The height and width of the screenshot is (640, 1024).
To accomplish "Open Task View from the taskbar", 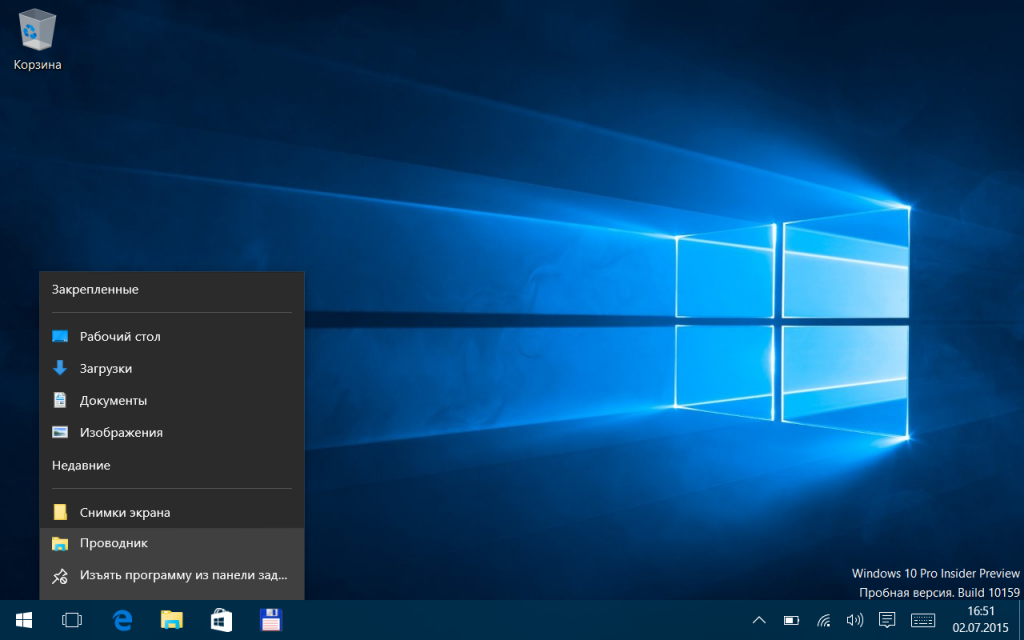I will 72,620.
